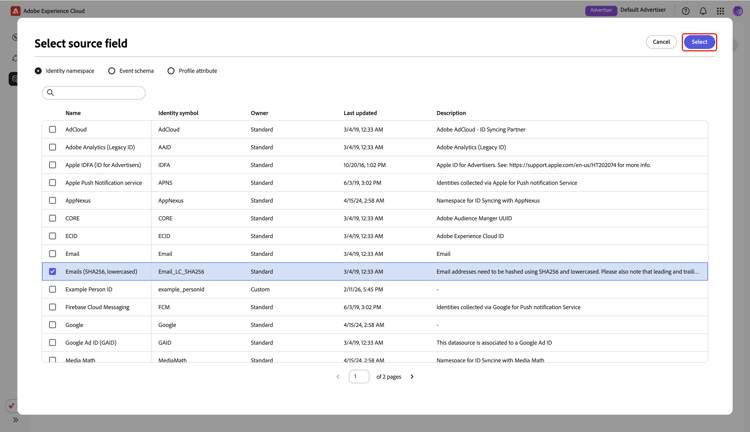Click the Select button
The width and height of the screenshot is (750, 432).
point(699,42)
